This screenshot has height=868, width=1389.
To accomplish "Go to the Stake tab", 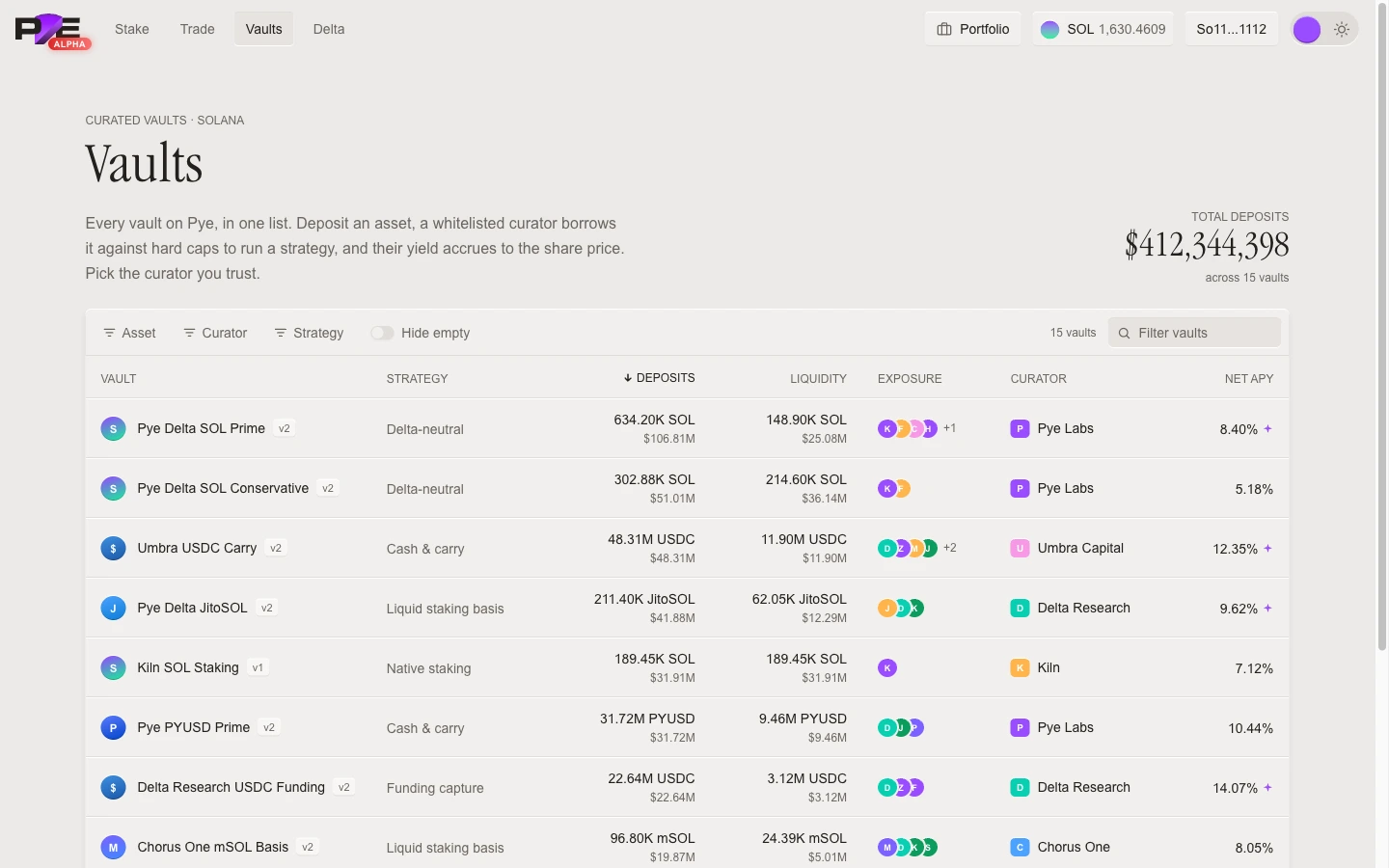I will 132,29.
